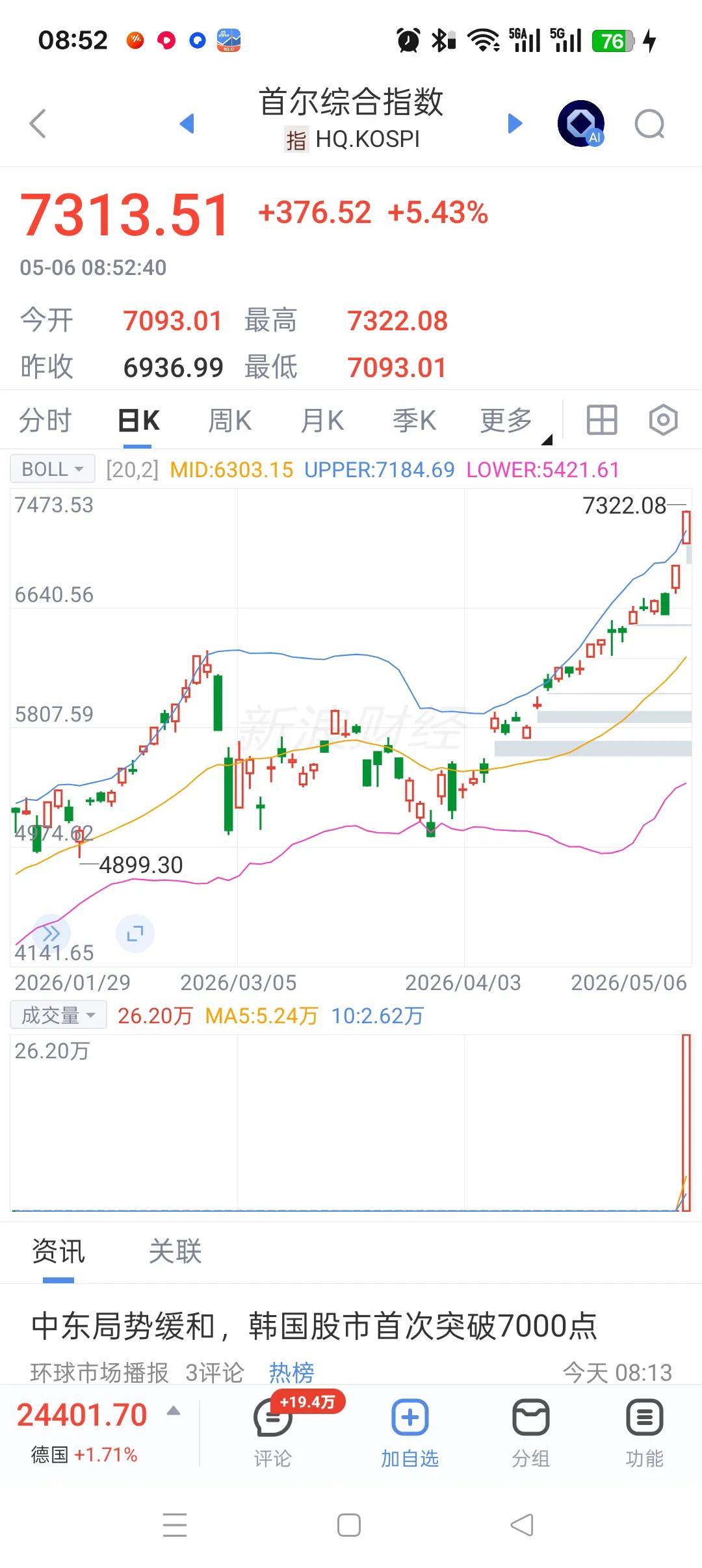Tap the 热榜 link
Image resolution: width=702 pixels, height=1568 pixels.
[x=291, y=1372]
